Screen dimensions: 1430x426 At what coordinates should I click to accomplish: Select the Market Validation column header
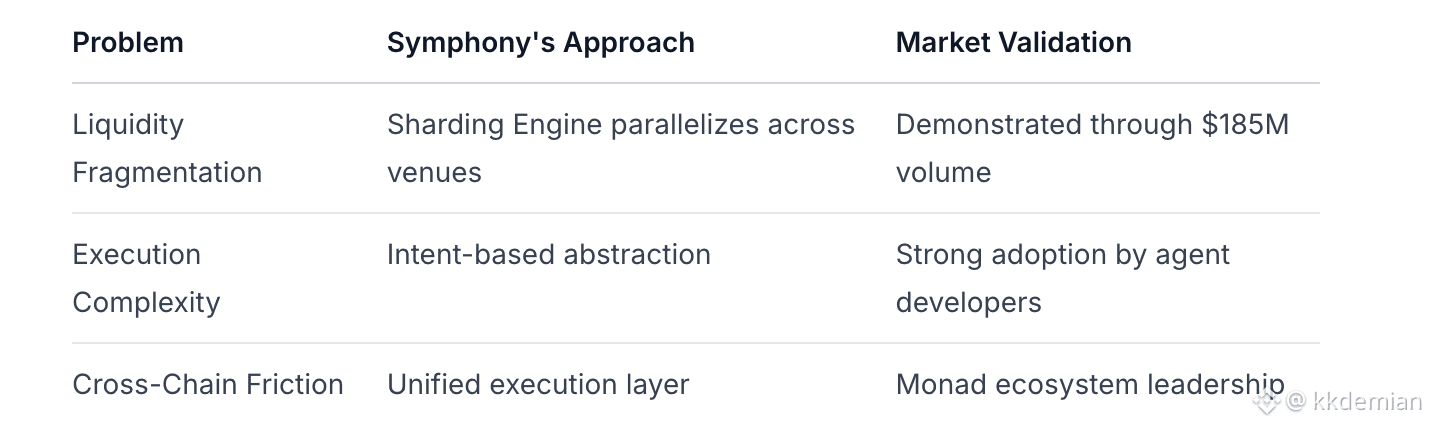point(1014,42)
